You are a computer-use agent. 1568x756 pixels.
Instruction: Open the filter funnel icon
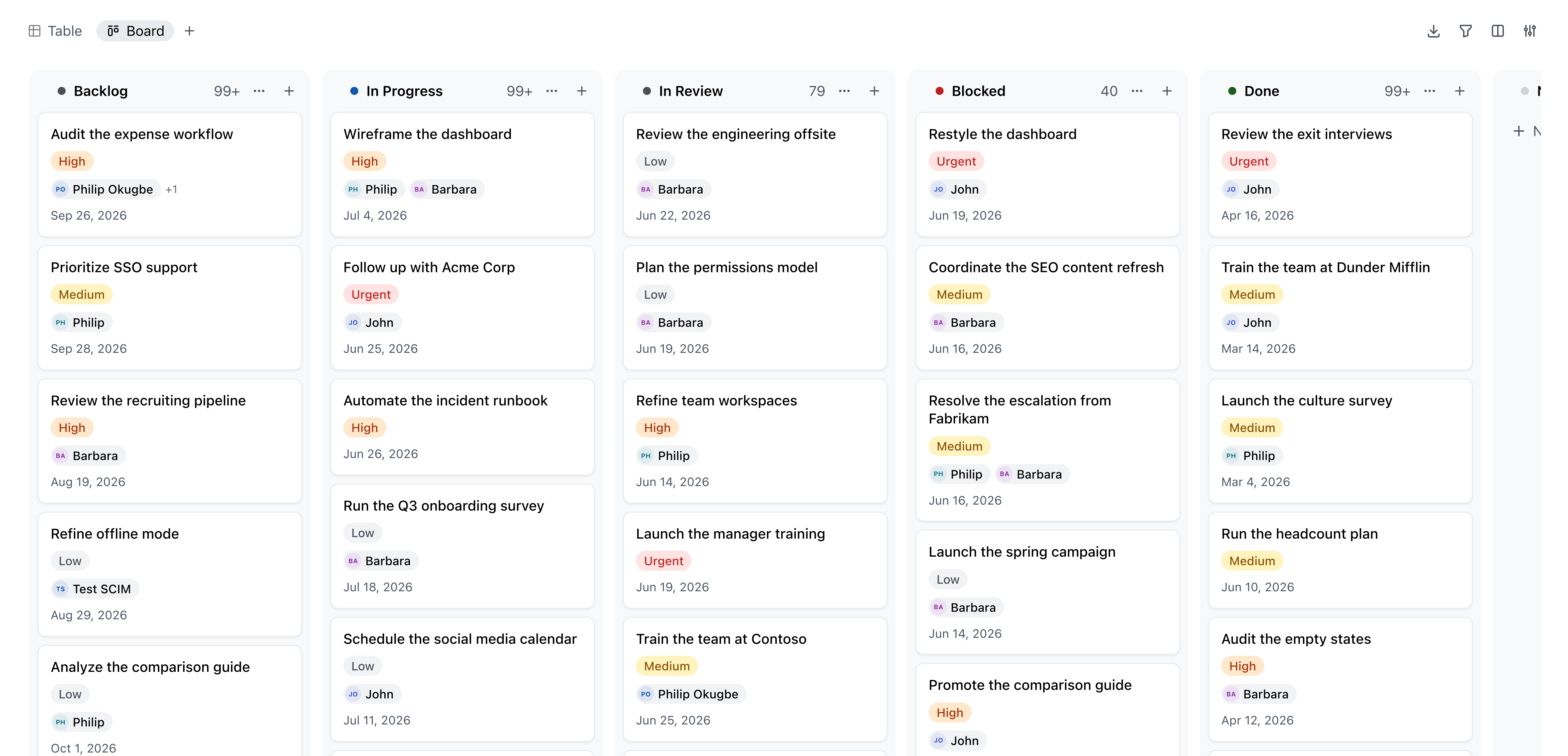tap(1466, 31)
